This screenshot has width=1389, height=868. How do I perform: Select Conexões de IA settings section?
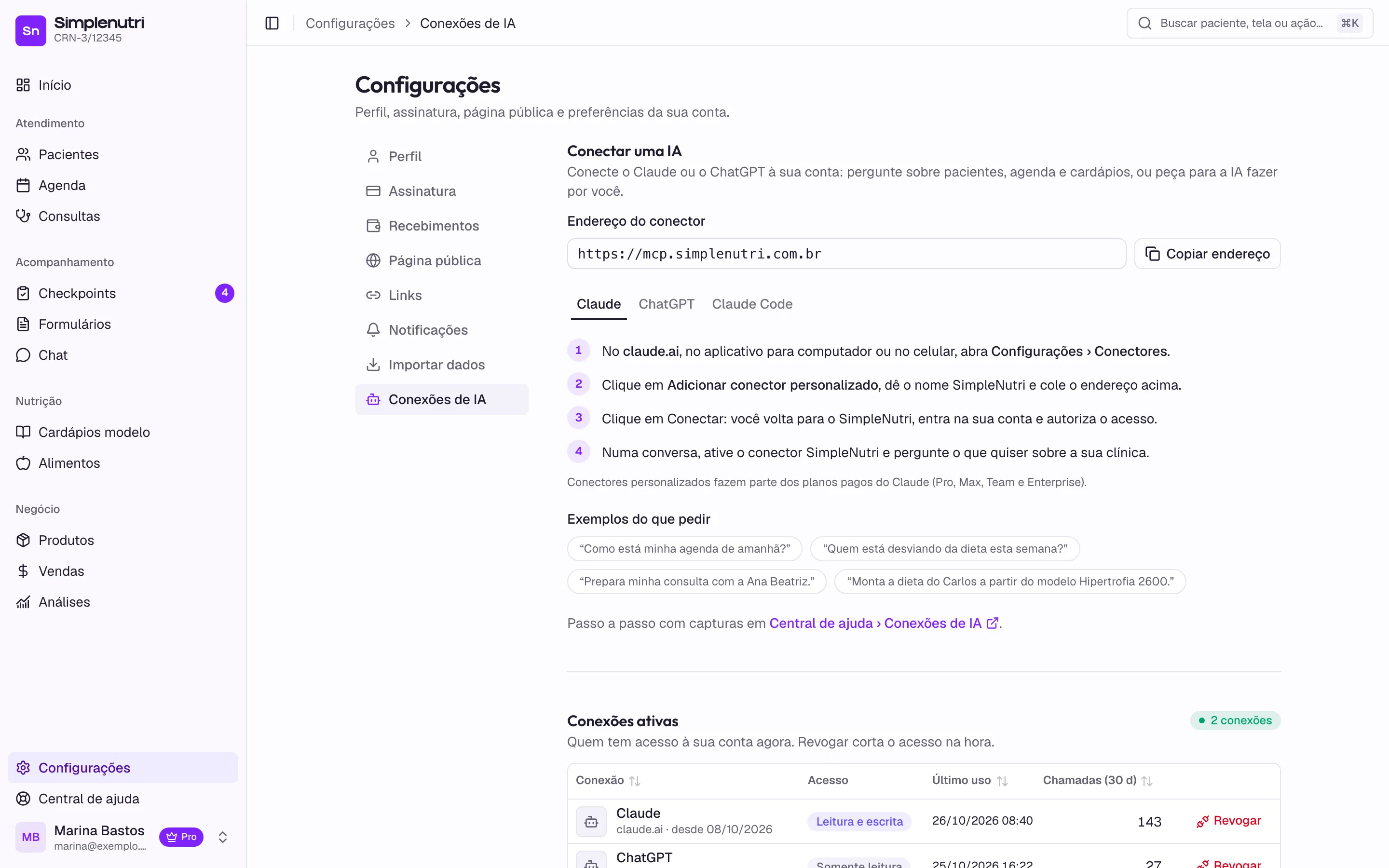[441, 400]
